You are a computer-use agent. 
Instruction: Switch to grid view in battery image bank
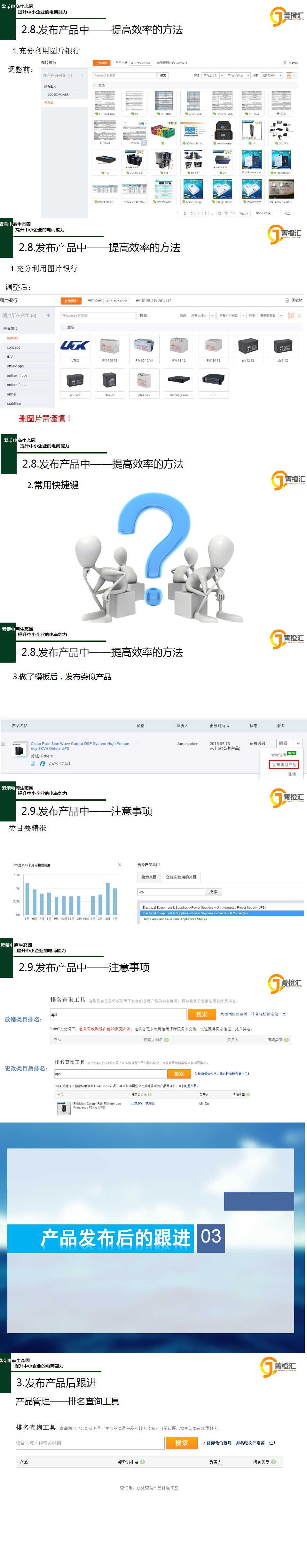[291, 315]
